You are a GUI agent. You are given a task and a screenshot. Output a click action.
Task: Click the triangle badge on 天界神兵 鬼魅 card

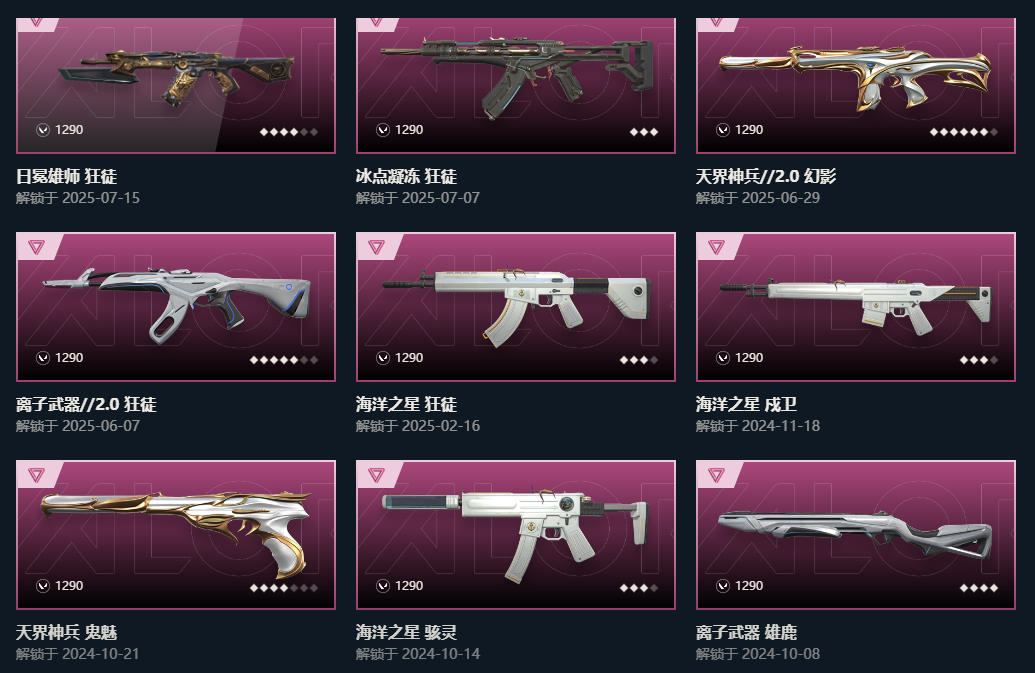click(x=36, y=474)
